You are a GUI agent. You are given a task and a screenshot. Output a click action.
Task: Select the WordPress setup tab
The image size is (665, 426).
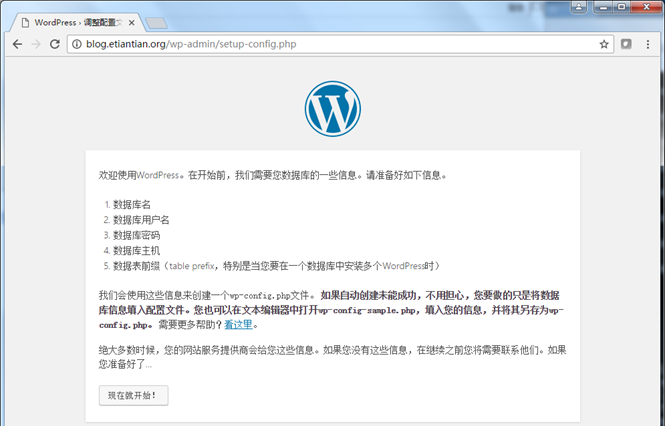(78, 22)
